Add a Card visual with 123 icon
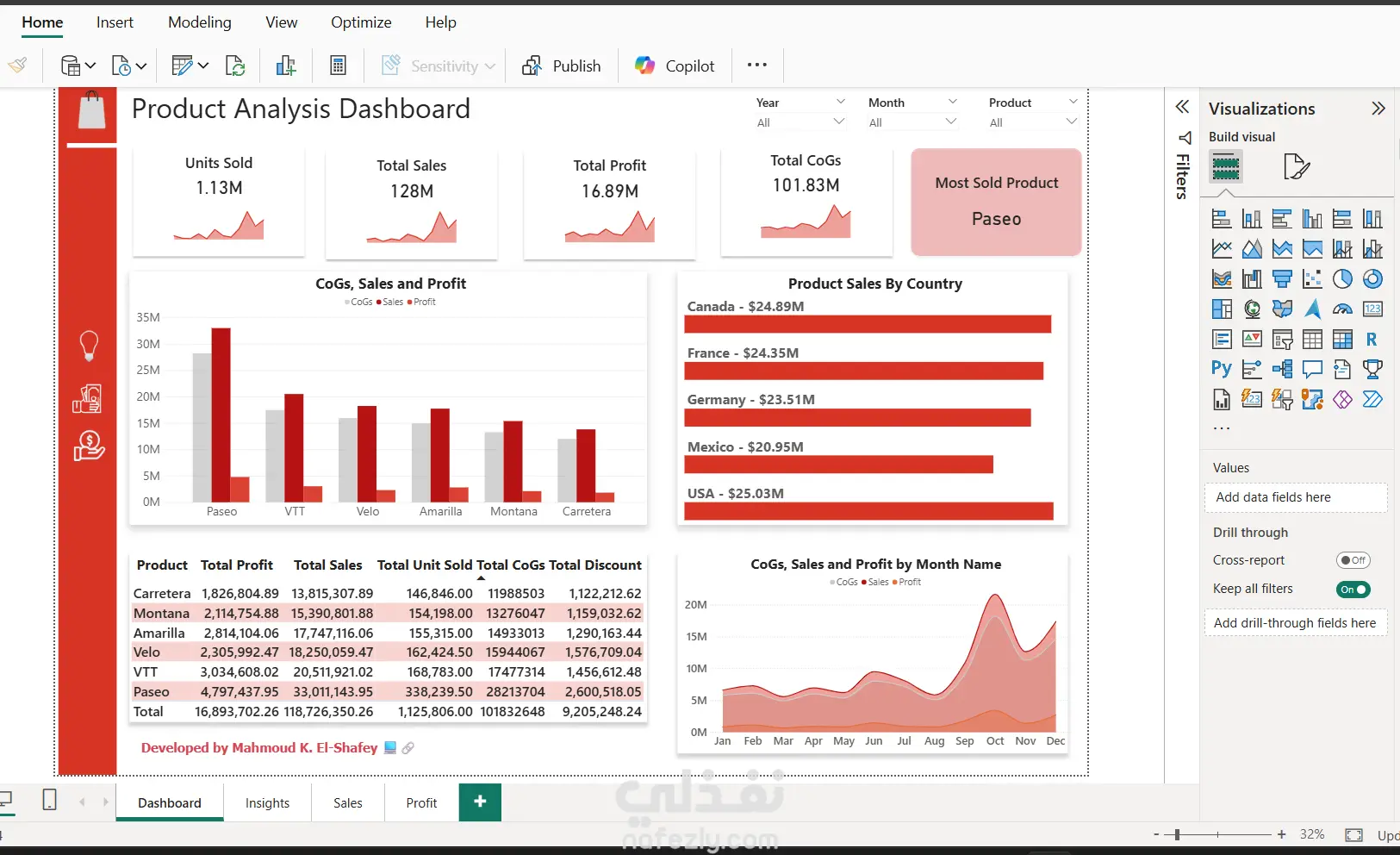Screen dimensions: 1400x855 click(1372, 309)
